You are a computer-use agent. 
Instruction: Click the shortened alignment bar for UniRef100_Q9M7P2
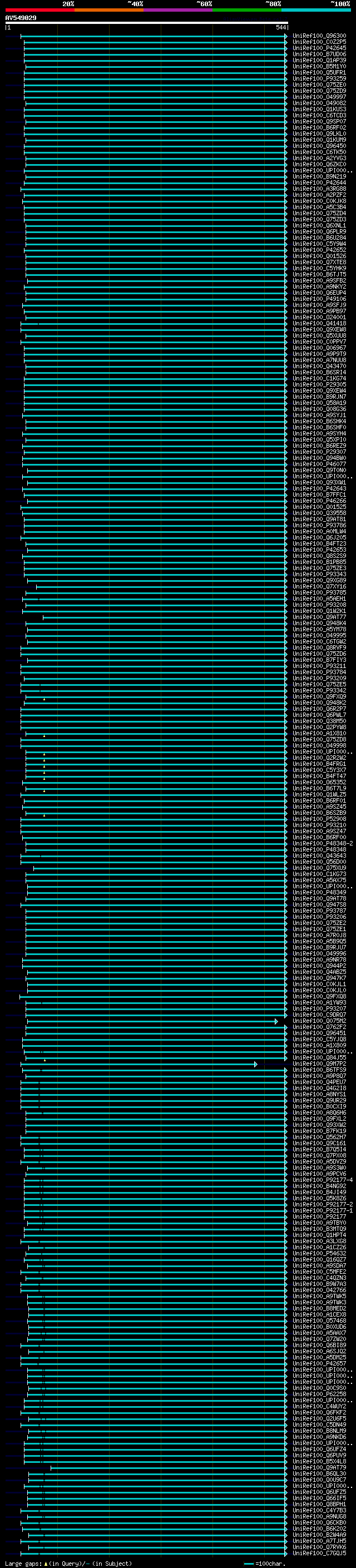point(139,1064)
